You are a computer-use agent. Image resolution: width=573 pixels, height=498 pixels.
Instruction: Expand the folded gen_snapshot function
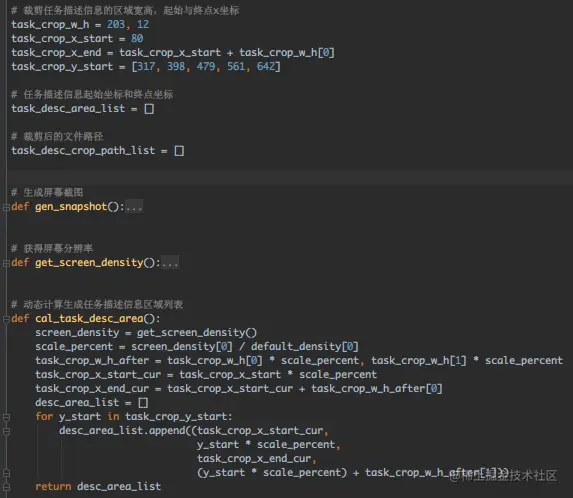click(6, 207)
